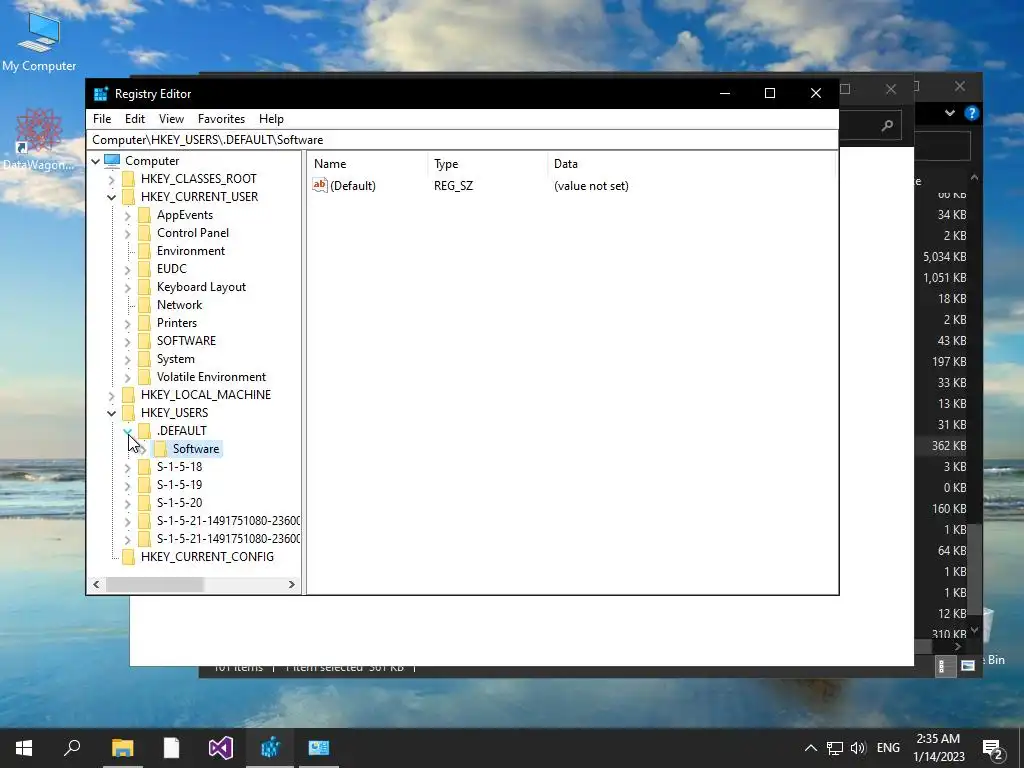Screen dimensions: 1024x768
Task: Expand the System key under HKEY_CURRENT_USER
Action: pyautogui.click(x=127, y=359)
